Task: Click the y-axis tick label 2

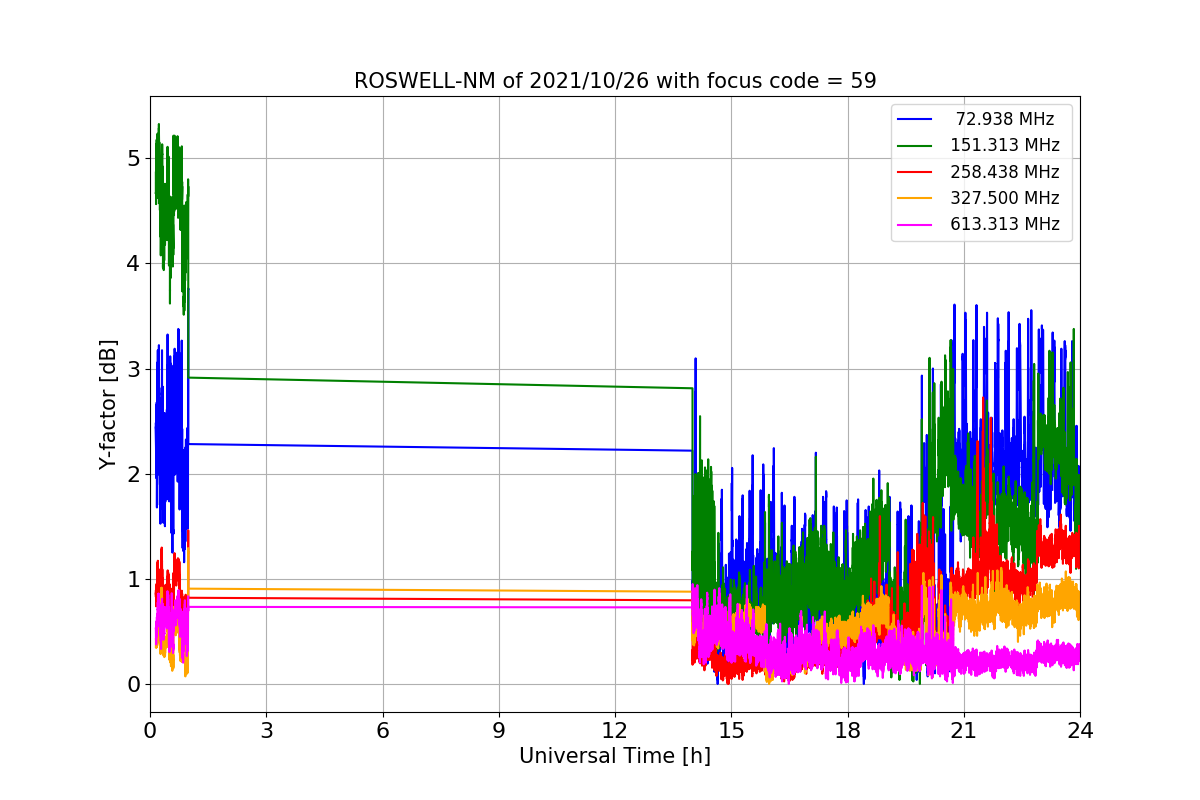Action: [x=133, y=474]
